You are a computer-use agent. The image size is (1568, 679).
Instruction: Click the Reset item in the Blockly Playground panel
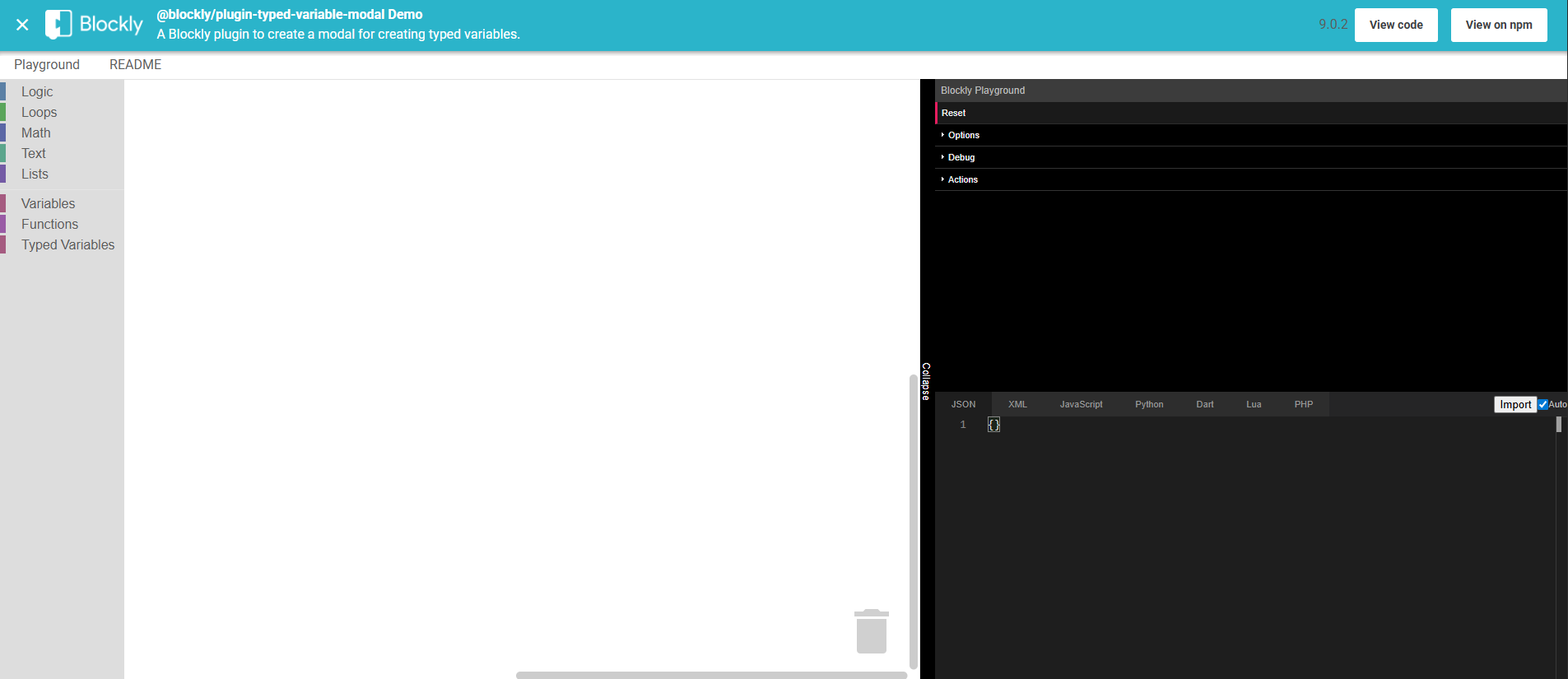[1251, 113]
